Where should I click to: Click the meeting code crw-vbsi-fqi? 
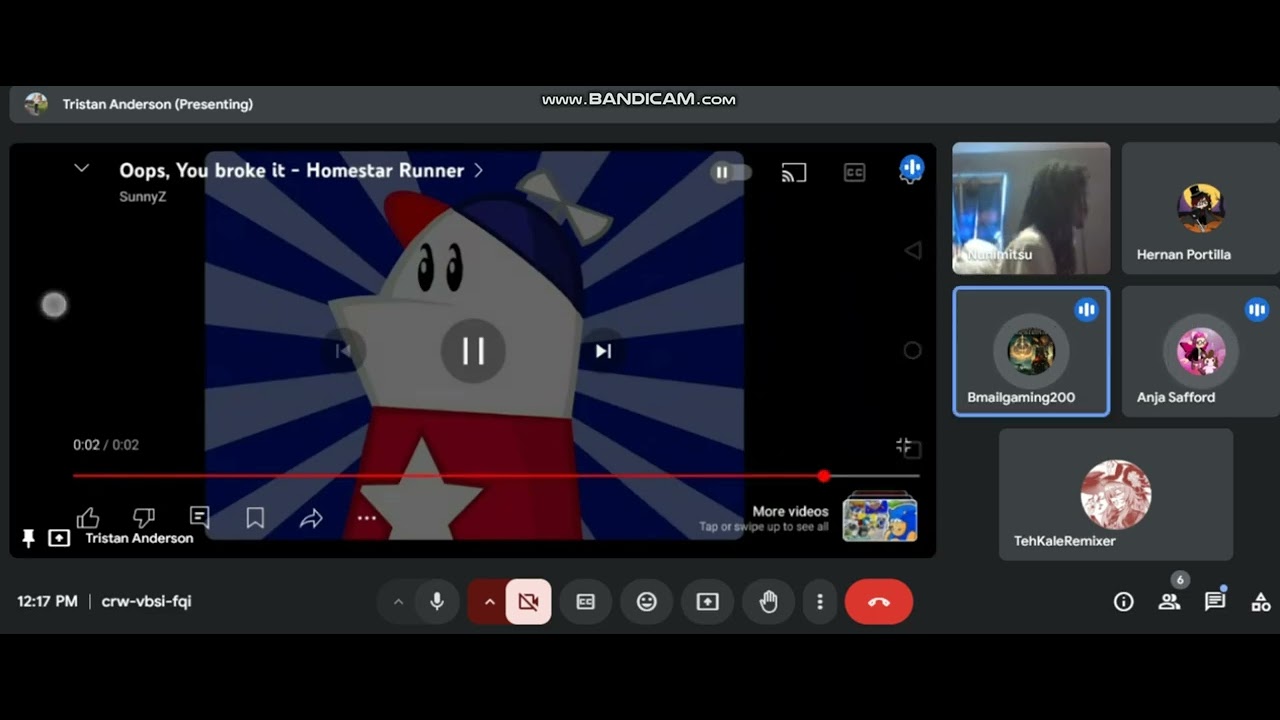click(146, 601)
